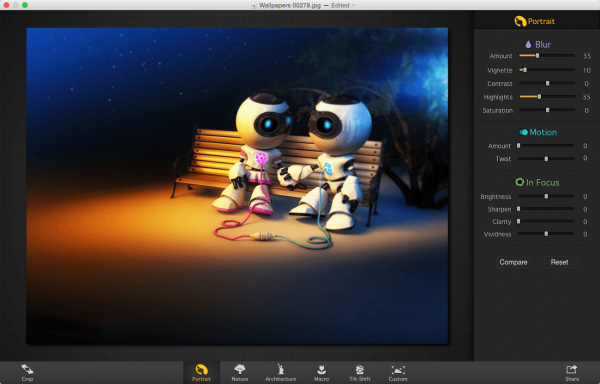Activate the Tilt-Shift preset
Screen dimensions: 600x384
point(360,373)
